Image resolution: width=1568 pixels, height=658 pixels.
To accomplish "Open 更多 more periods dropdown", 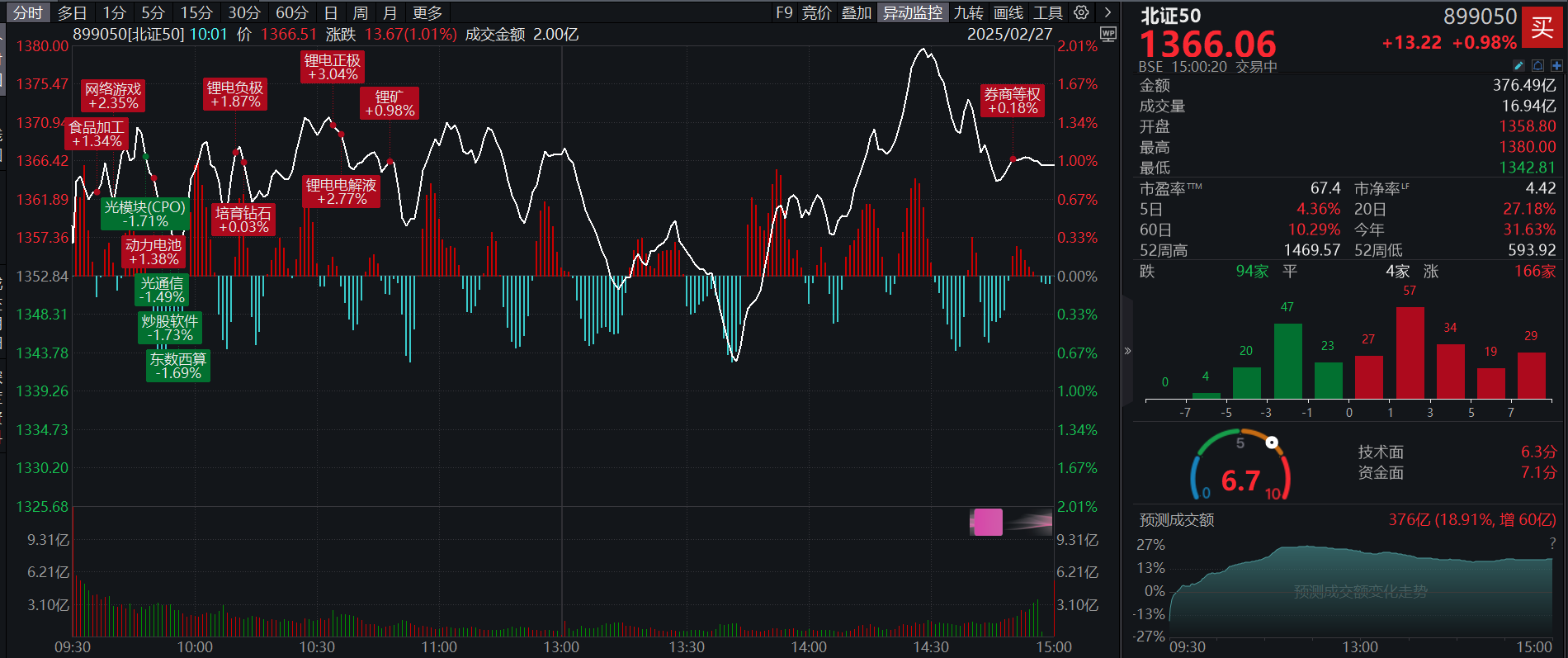I will tap(427, 12).
